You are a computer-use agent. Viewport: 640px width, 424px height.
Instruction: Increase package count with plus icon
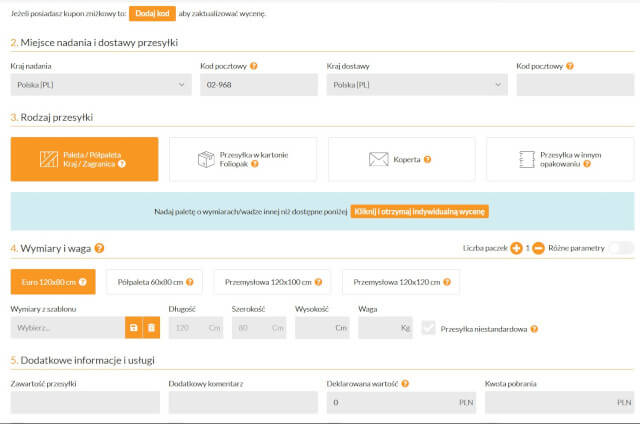(517, 248)
